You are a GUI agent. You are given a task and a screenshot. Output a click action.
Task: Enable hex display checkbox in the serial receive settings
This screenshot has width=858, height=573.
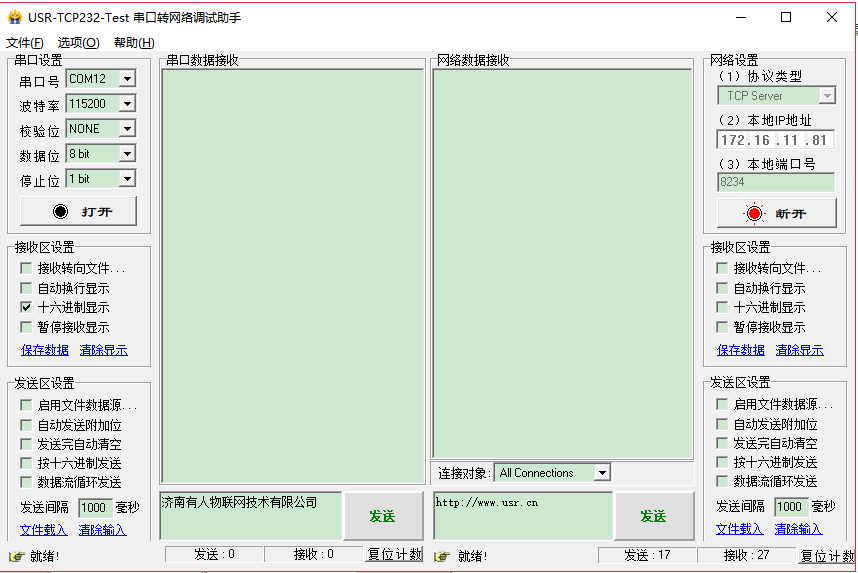[x=26, y=308]
